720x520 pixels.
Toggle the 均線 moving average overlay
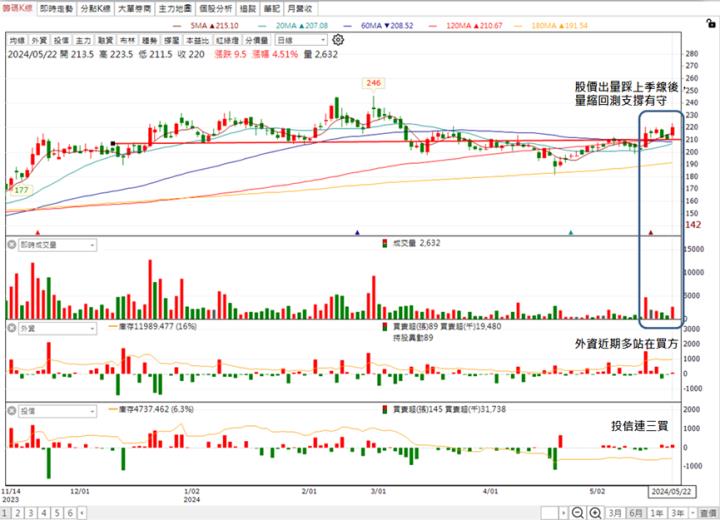17,41
